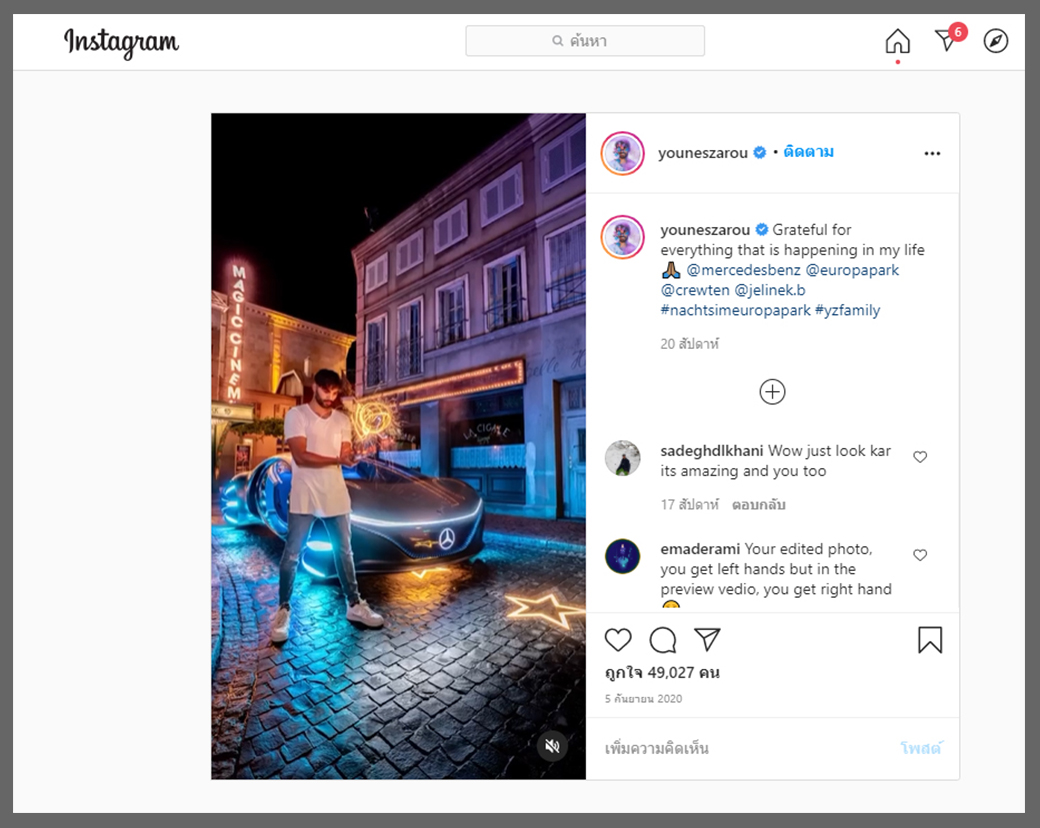This screenshot has height=828, width=1040.
Task: Open emaderami username link
Action: pos(700,549)
